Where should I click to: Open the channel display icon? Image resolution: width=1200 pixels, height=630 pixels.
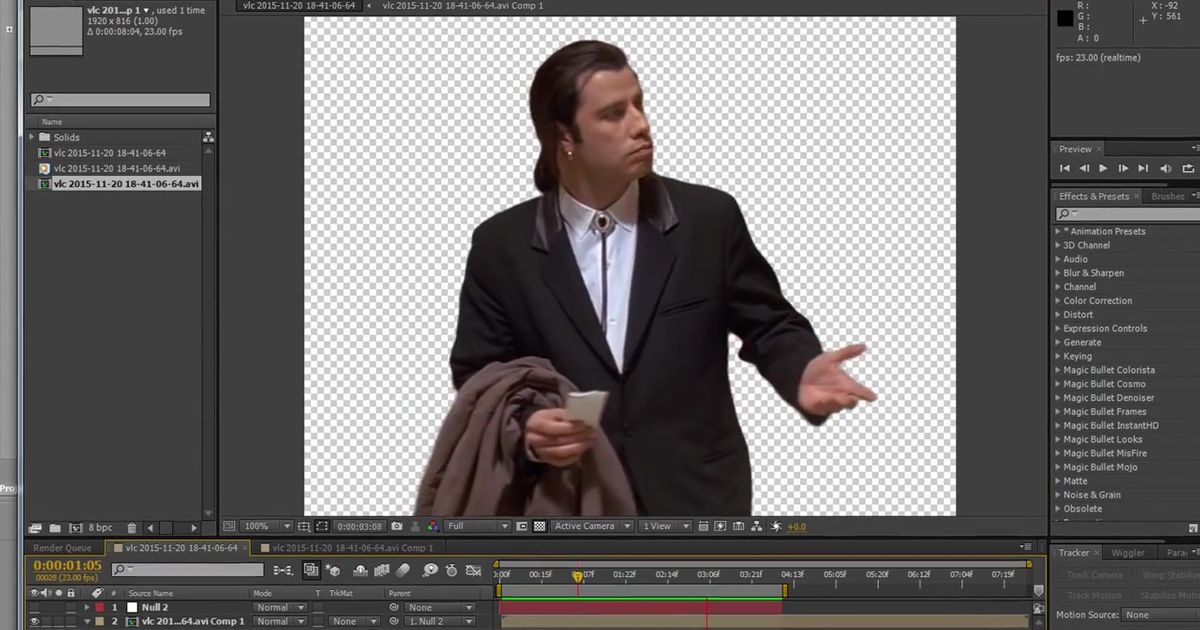pyautogui.click(x=433, y=526)
